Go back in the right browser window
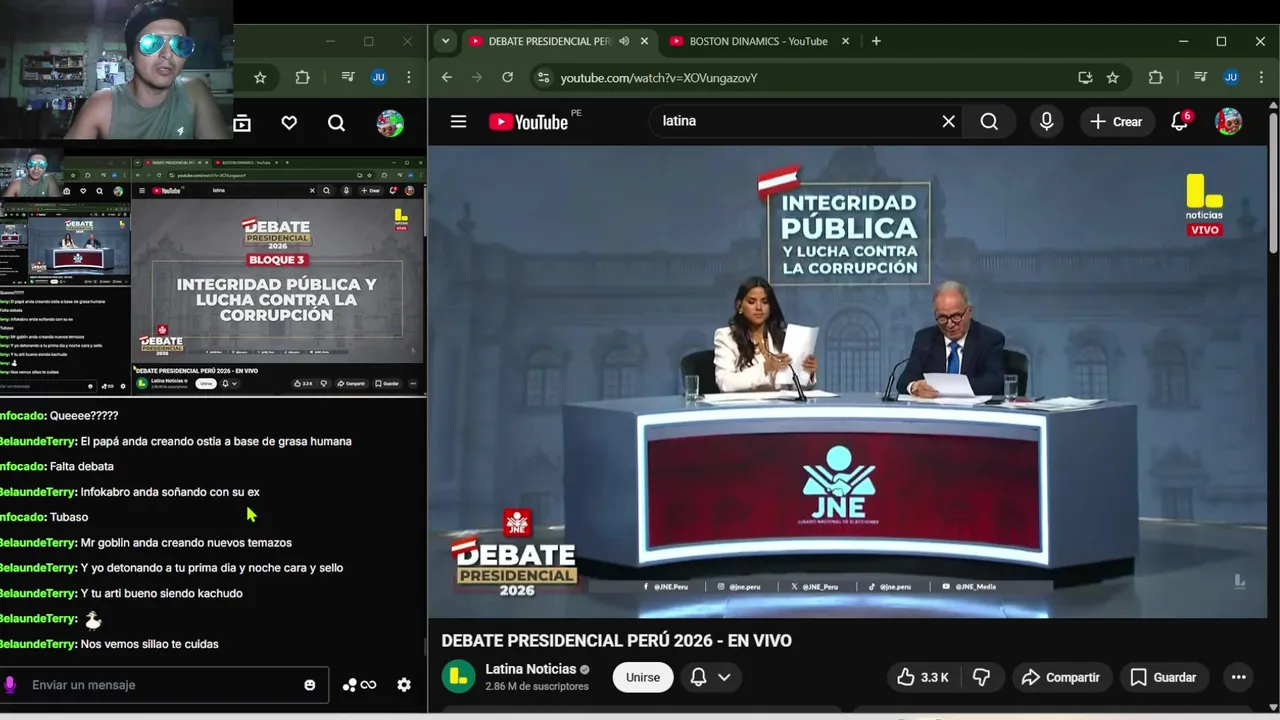The height and width of the screenshot is (720, 1280). 447,77
